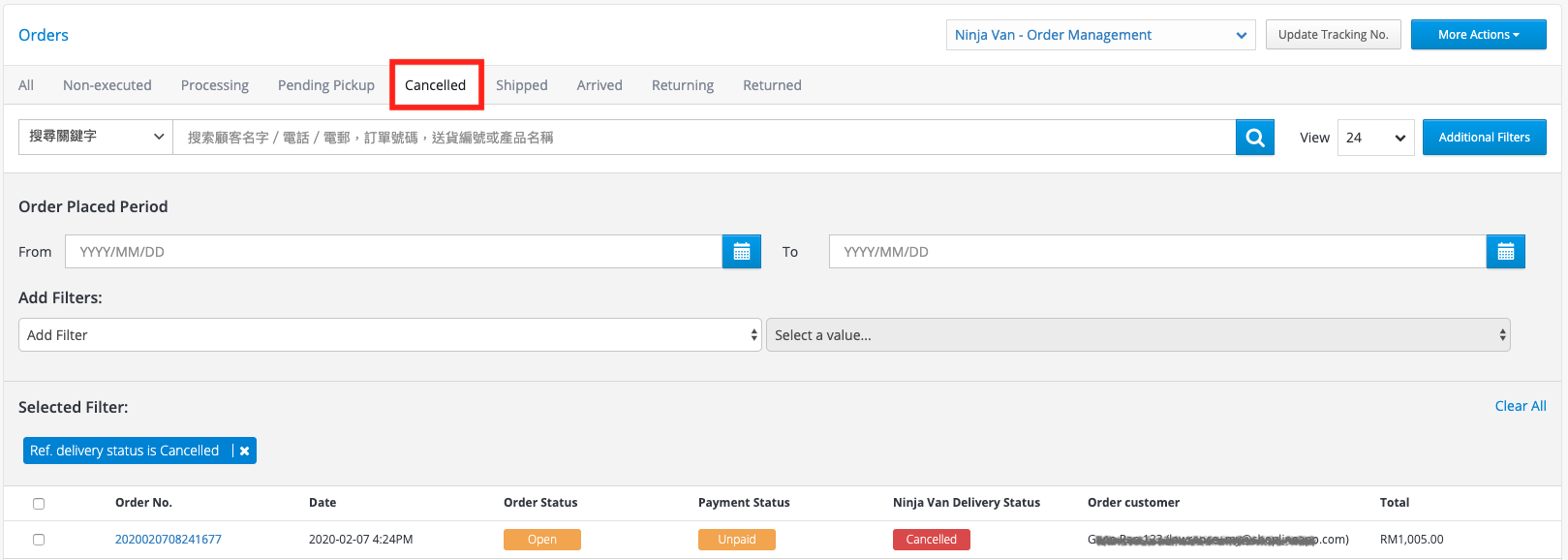This screenshot has height=560, width=1568.
Task: Tick the checkbox for order 2020020708241677
Action: pyautogui.click(x=39, y=540)
